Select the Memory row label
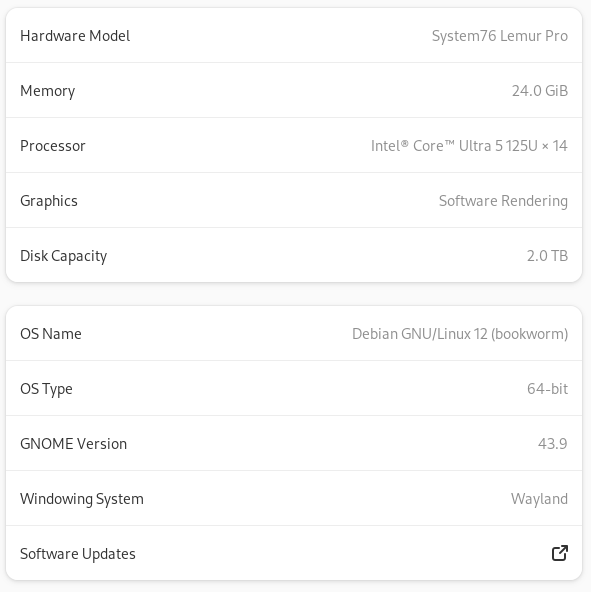The image size is (591, 592). click(48, 91)
